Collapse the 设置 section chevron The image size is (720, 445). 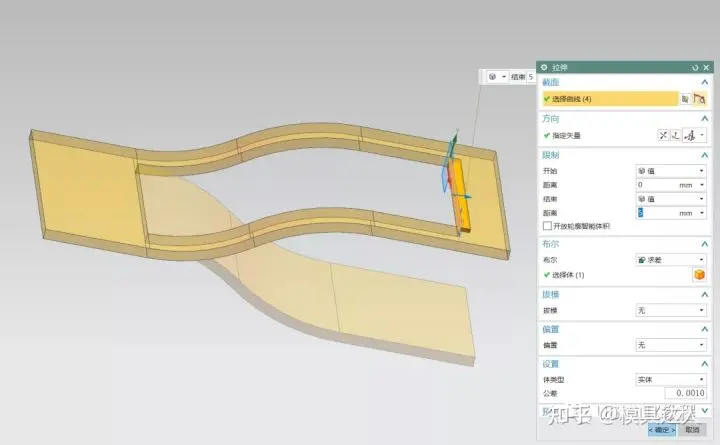coord(705,364)
